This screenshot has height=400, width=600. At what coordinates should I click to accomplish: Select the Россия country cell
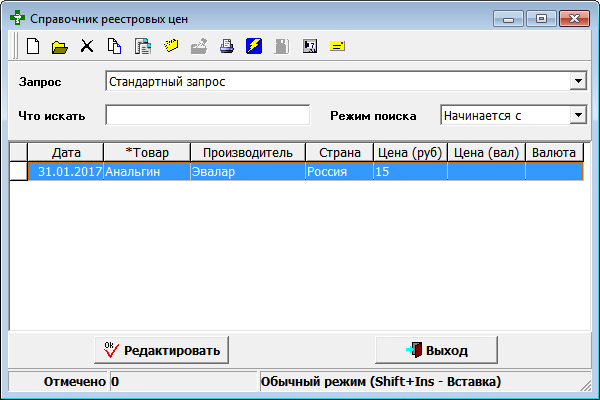click(339, 171)
